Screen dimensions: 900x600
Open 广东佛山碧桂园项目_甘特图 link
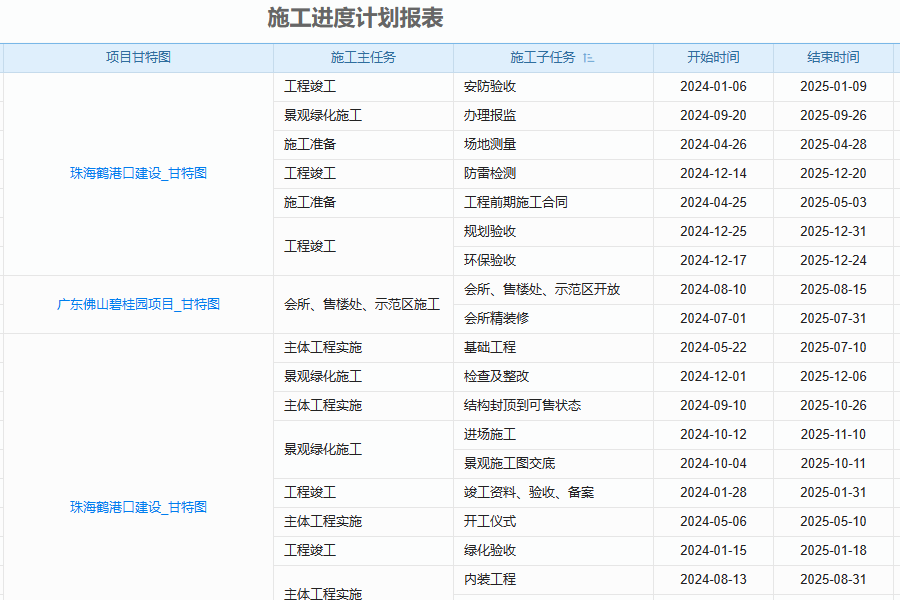(138, 304)
